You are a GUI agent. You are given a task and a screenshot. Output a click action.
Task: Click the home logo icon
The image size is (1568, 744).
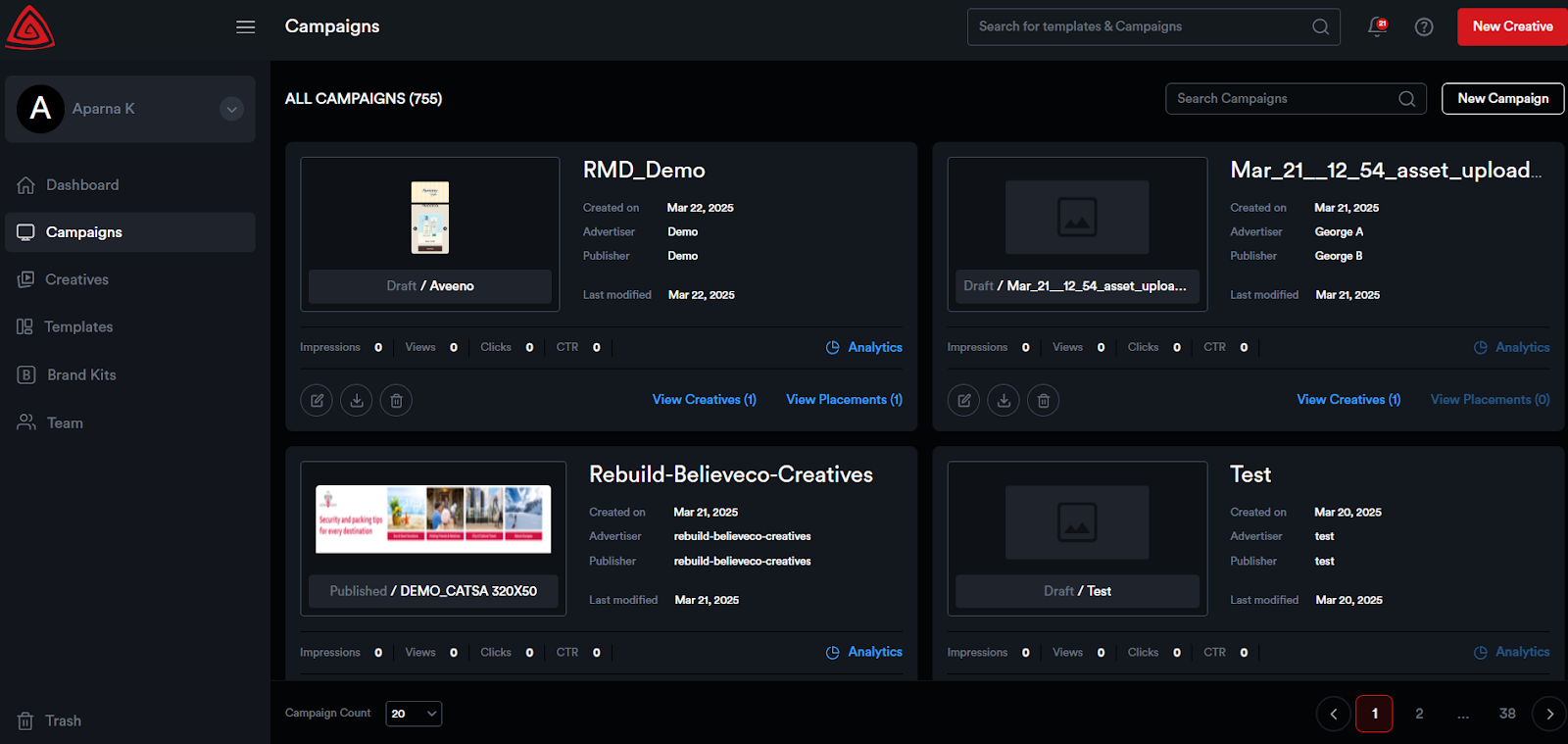pos(29,27)
